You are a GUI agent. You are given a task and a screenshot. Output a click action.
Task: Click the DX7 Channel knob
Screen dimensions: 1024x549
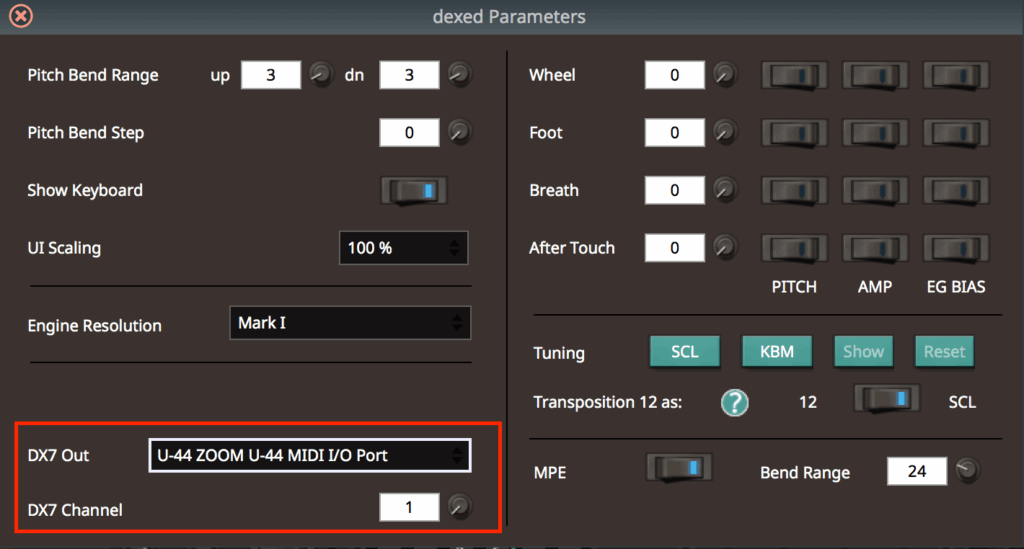[x=458, y=508]
